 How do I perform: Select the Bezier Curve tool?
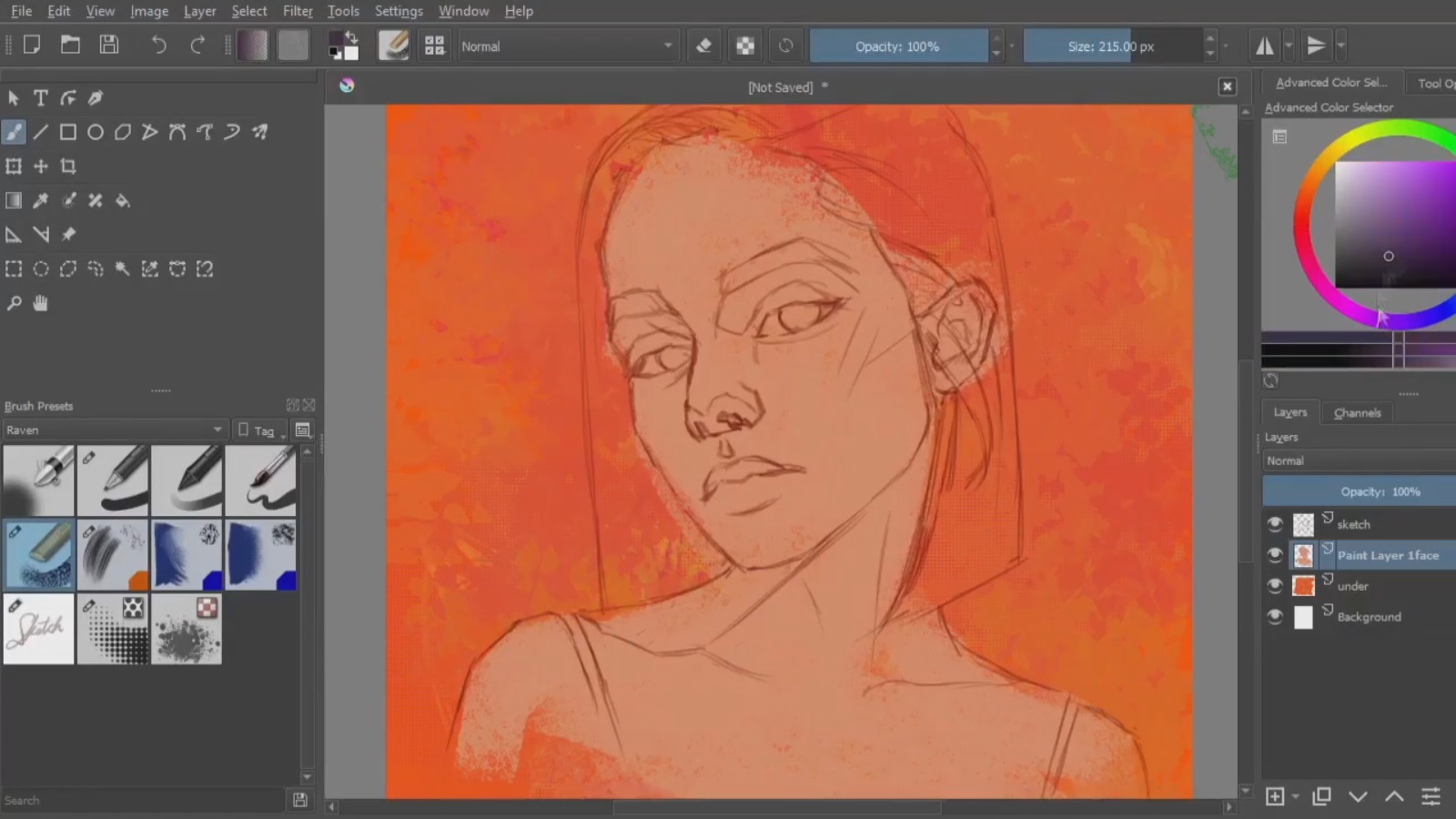177,132
